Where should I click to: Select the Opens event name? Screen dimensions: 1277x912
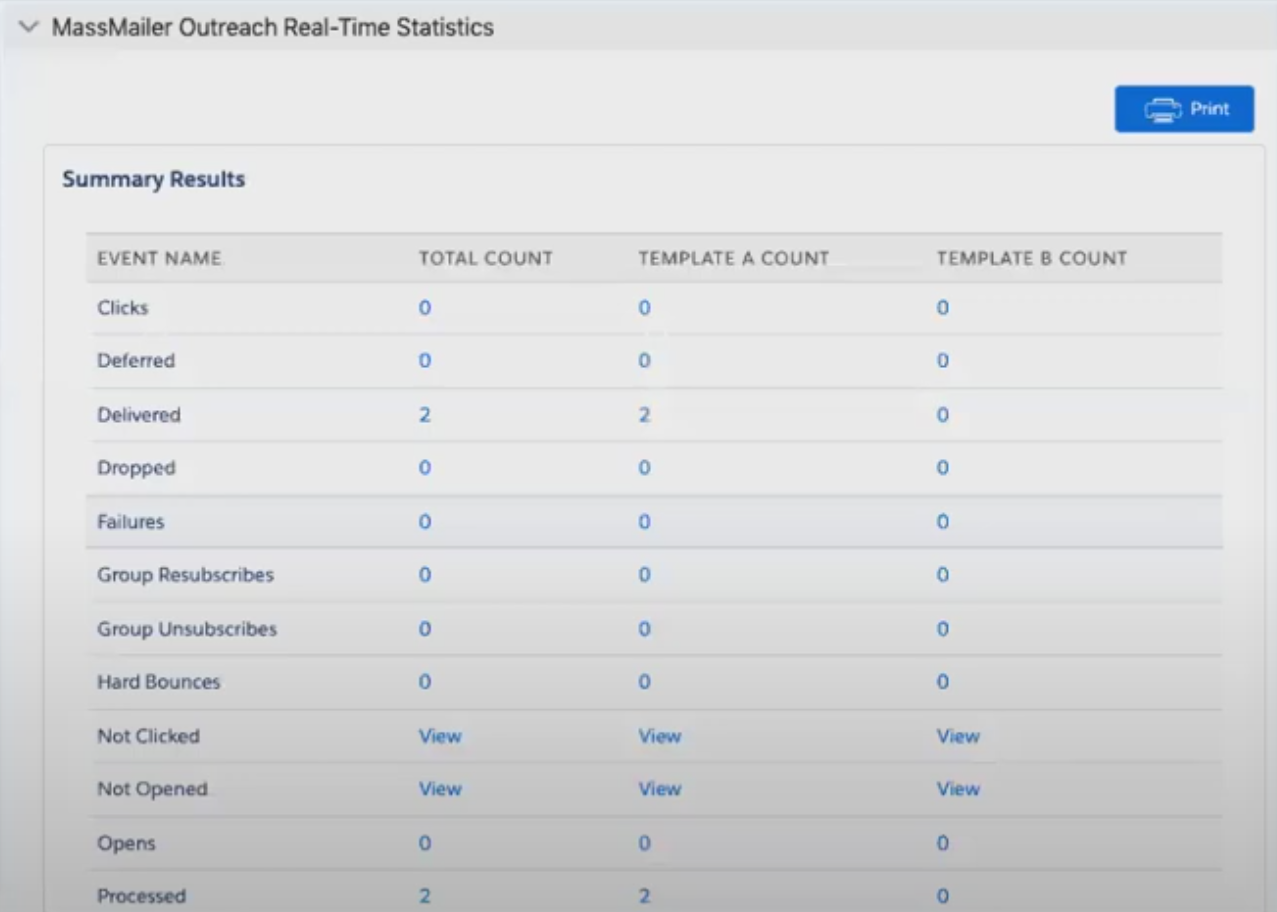pos(127,843)
